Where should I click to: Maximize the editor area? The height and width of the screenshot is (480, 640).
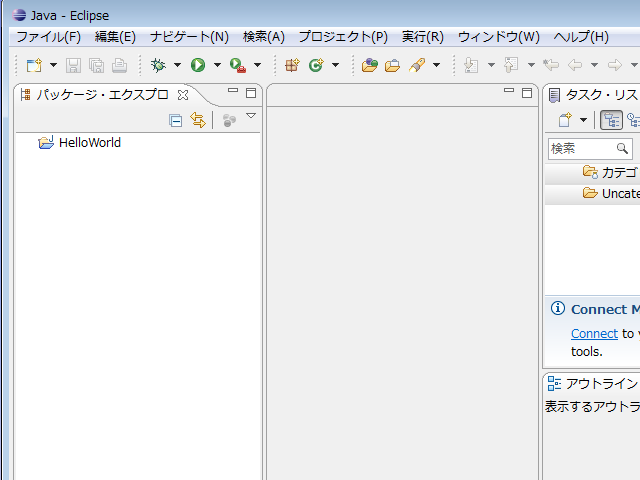pyautogui.click(x=527, y=93)
